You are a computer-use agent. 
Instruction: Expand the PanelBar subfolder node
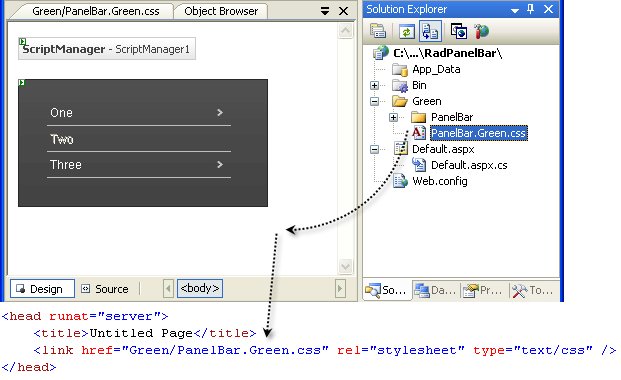tap(393, 117)
